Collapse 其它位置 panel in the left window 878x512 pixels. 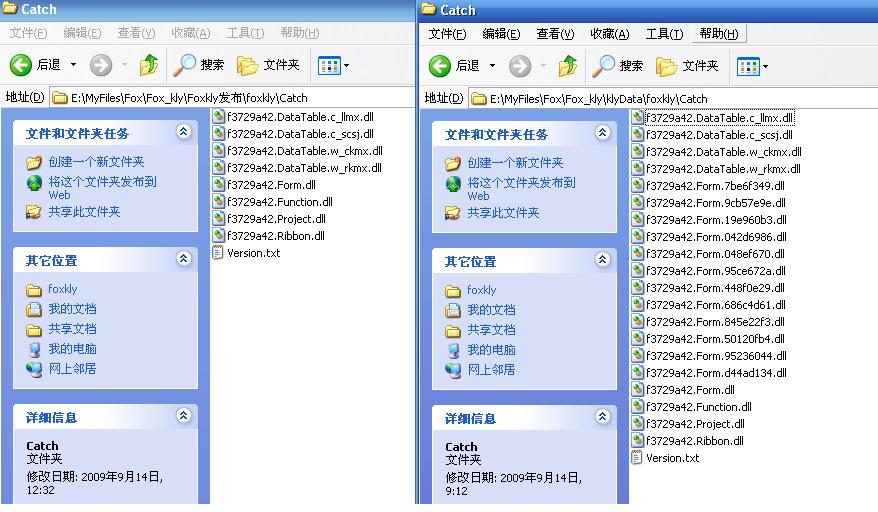[x=184, y=259]
